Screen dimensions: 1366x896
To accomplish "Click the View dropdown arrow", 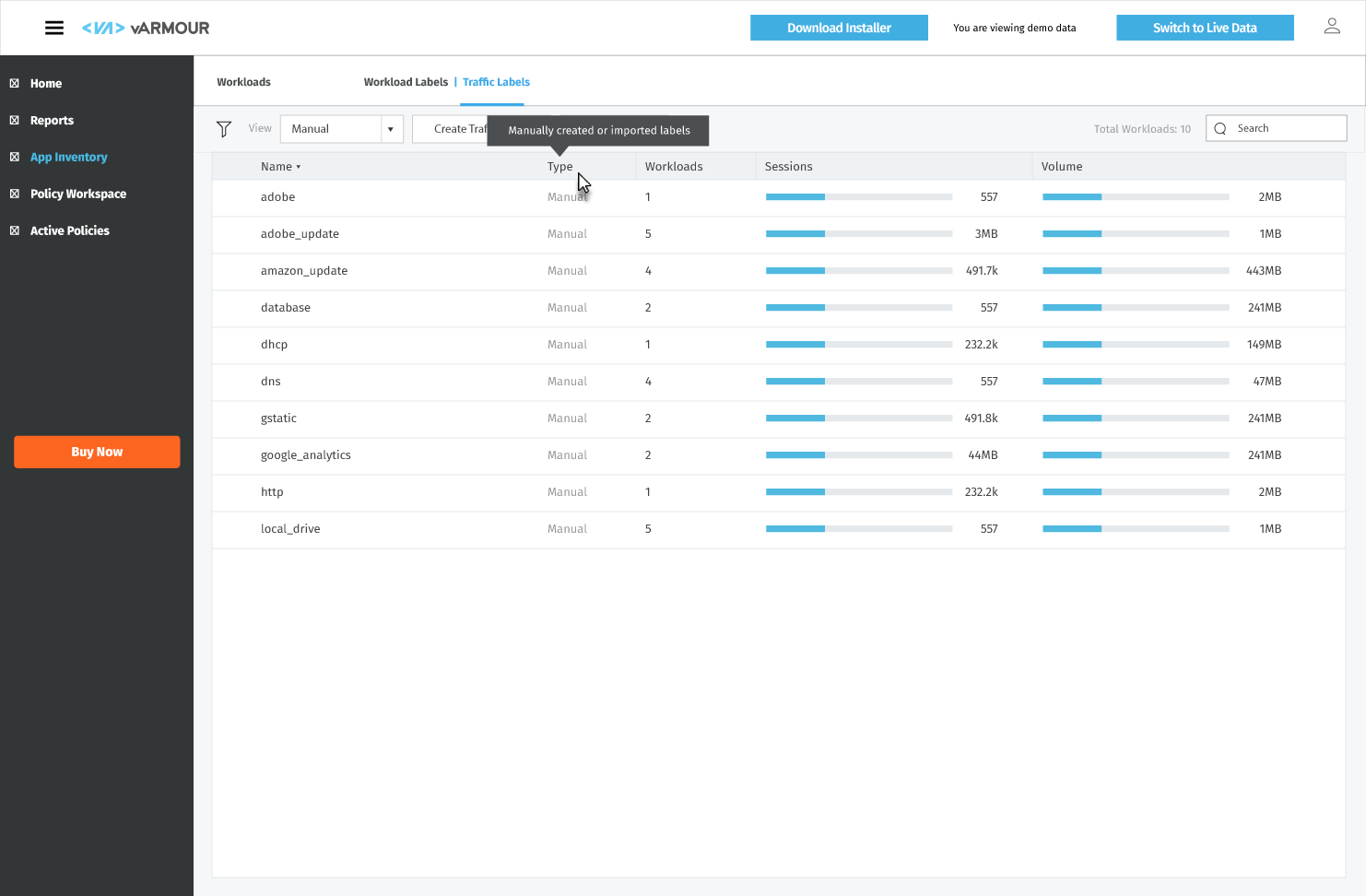I will (x=391, y=129).
